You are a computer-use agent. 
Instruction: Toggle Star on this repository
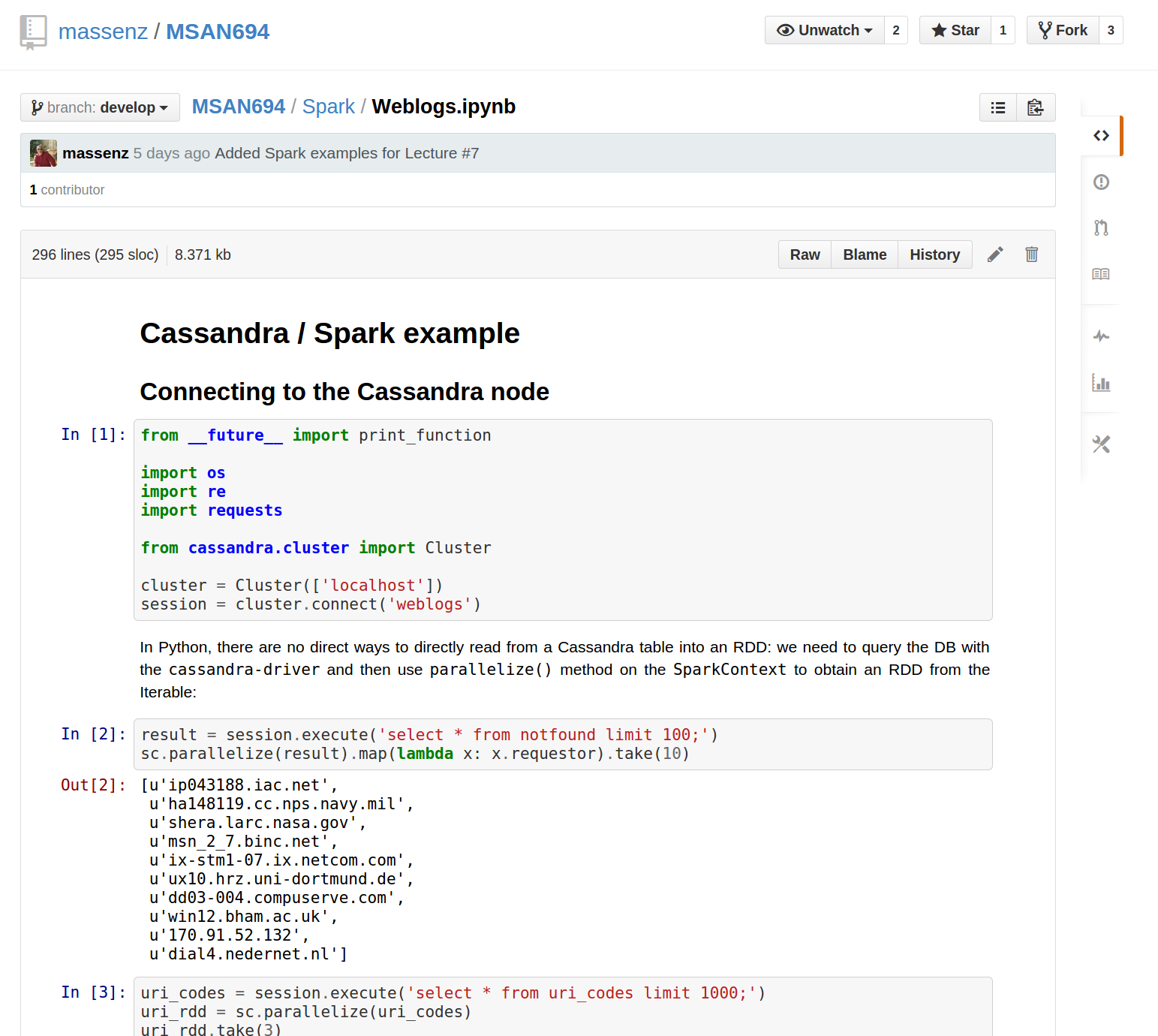pos(955,30)
